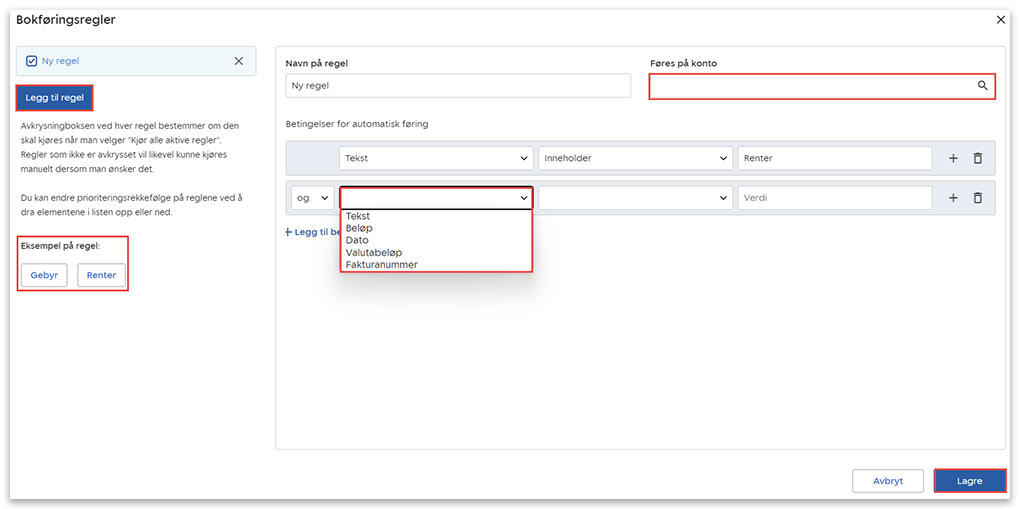Click trash icon on the second condition row
The height and width of the screenshot is (509, 1020).
point(978,198)
